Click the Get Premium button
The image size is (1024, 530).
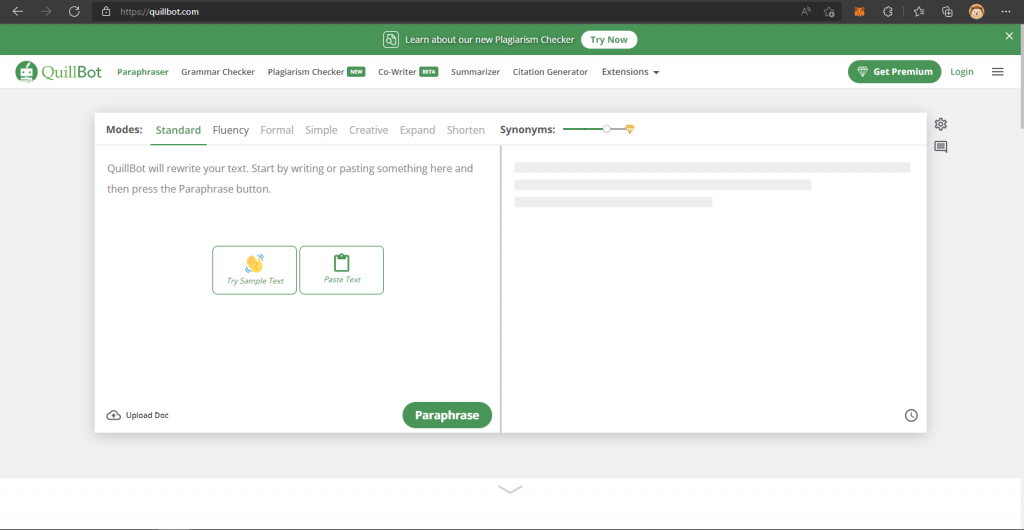(894, 72)
